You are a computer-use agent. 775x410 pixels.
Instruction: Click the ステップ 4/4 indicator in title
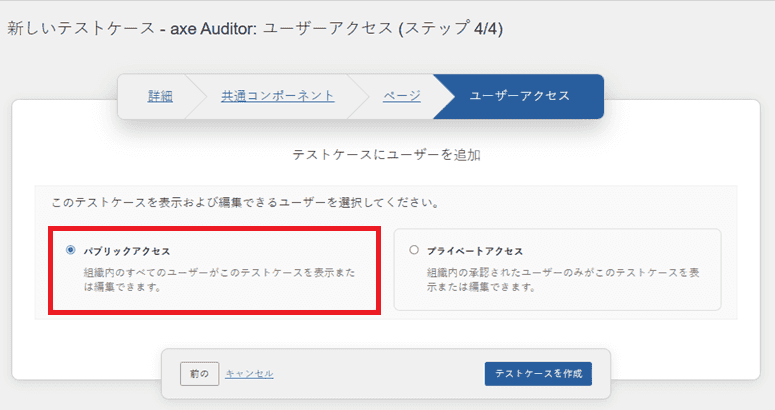450,29
